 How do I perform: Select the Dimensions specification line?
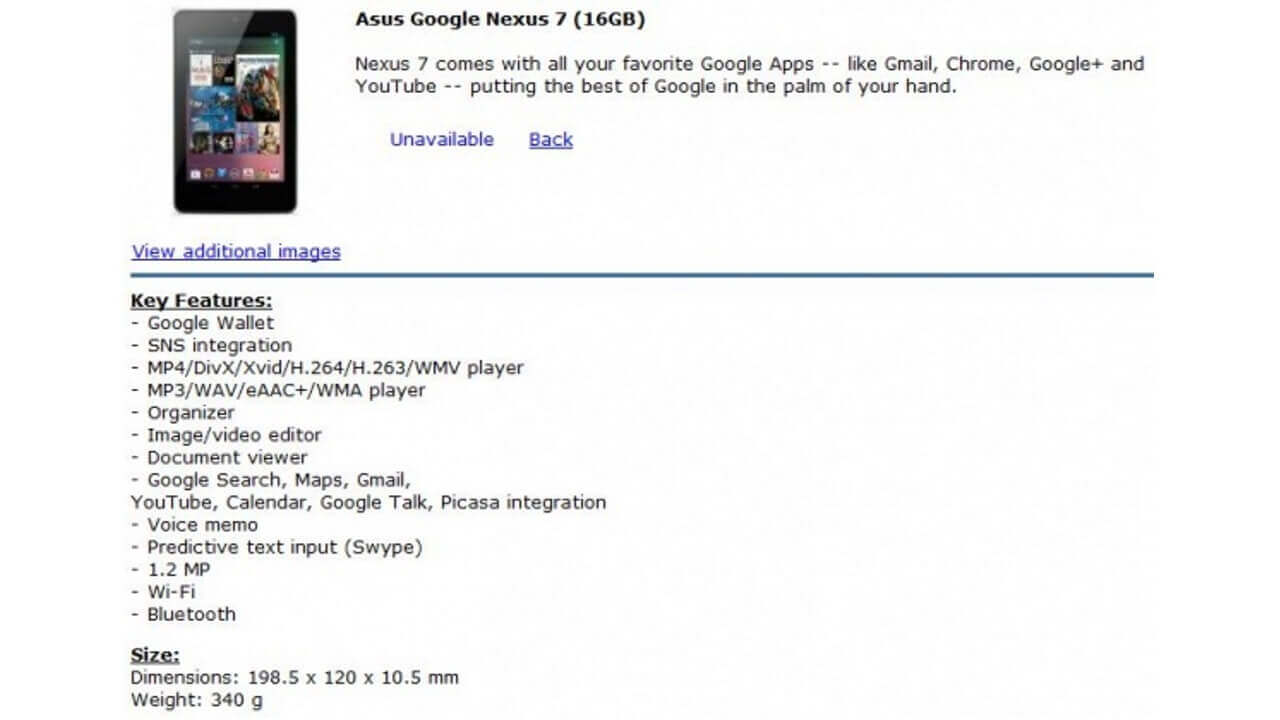pyautogui.click(x=294, y=677)
